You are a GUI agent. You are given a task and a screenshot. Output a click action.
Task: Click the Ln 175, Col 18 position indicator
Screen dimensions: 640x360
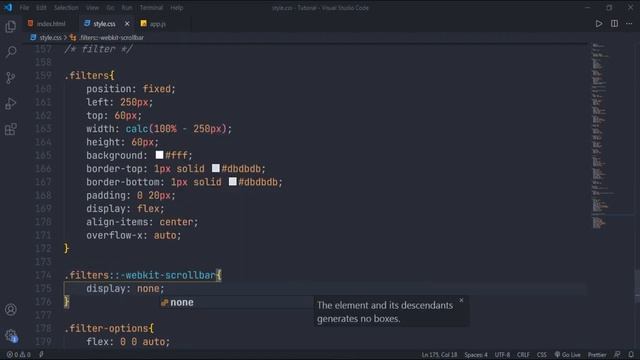[439, 355]
